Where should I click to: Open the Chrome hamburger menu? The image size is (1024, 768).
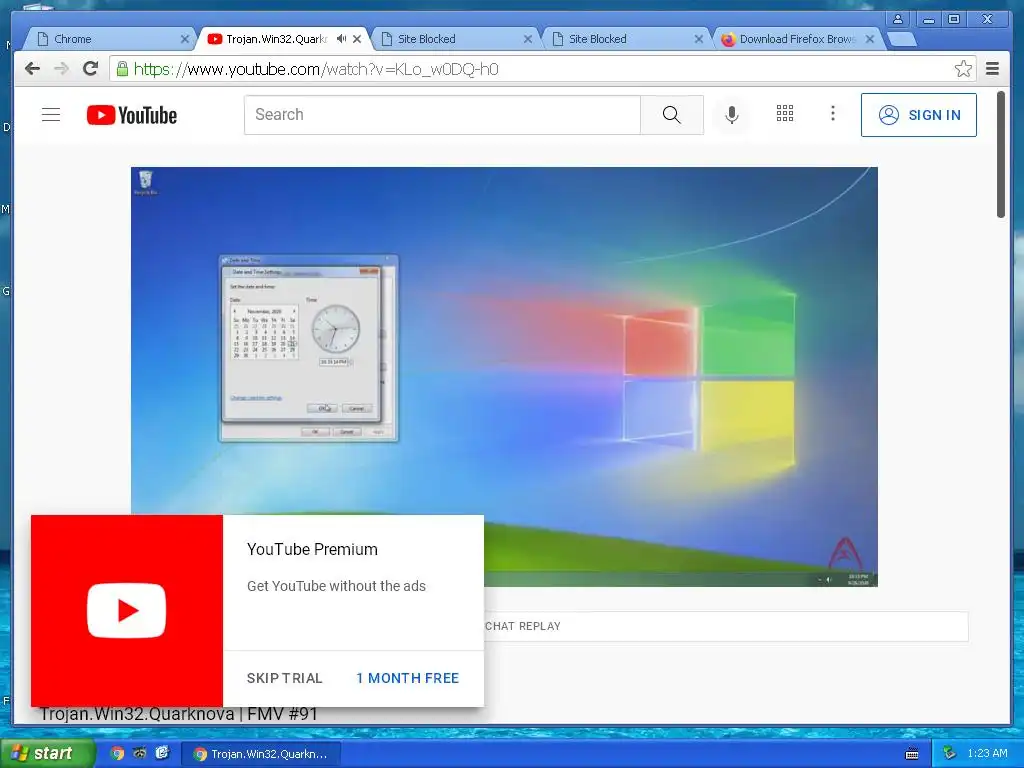[992, 69]
